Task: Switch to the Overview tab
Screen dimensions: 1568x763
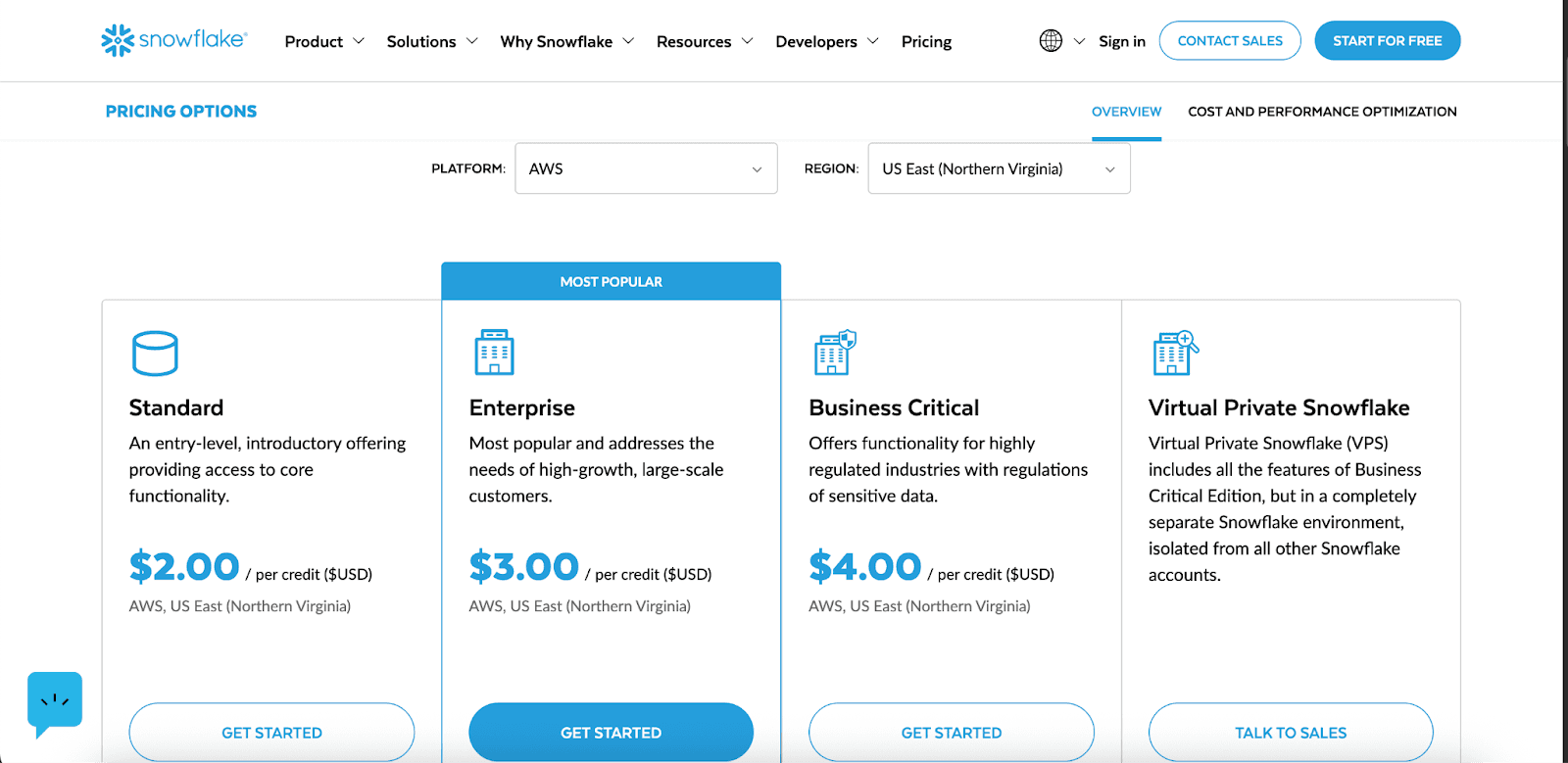Action: pyautogui.click(x=1126, y=112)
